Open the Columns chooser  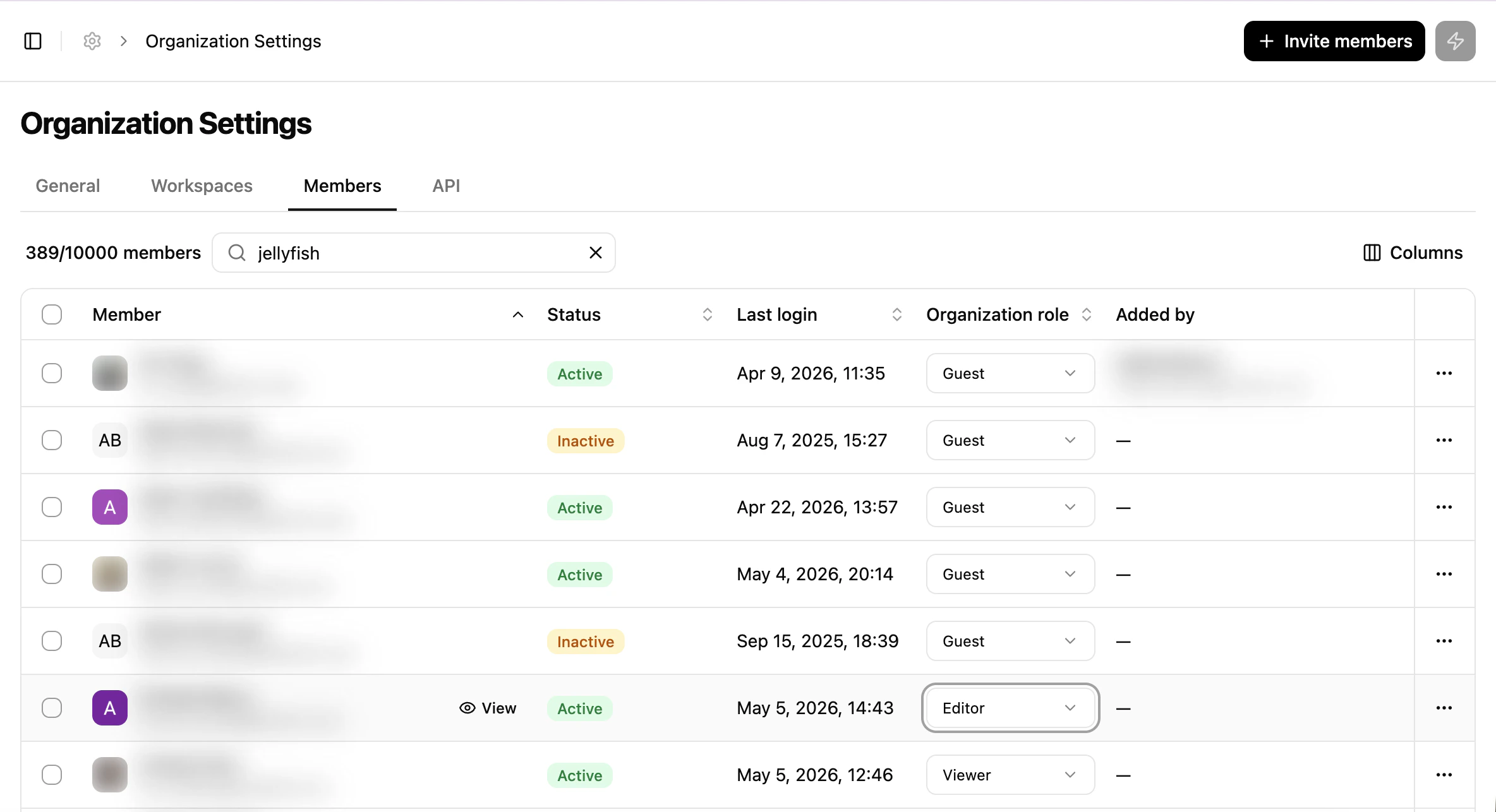coord(1413,253)
